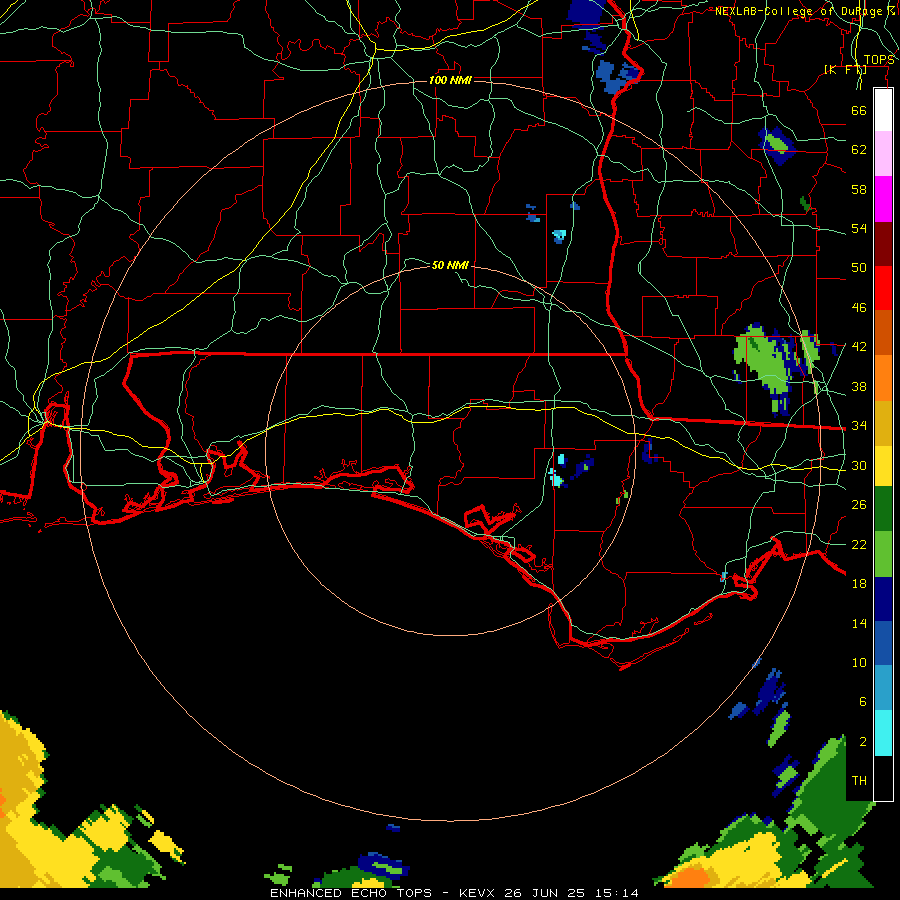Screen dimensions: 900x900
Task: Click the legend value 58
Action: pyautogui.click(x=859, y=189)
